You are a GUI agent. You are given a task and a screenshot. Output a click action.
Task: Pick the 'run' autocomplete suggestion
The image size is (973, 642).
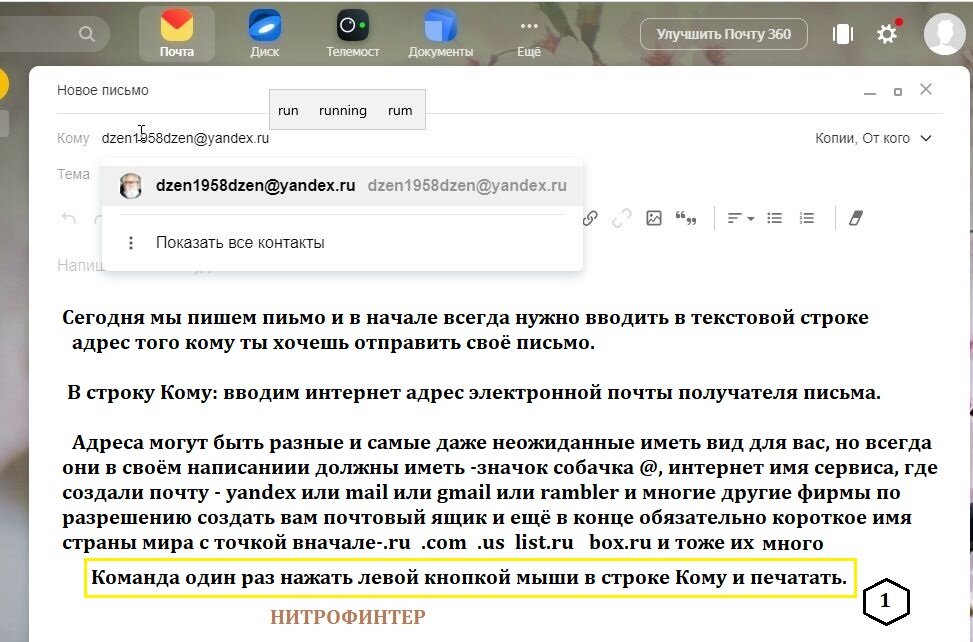(x=288, y=110)
